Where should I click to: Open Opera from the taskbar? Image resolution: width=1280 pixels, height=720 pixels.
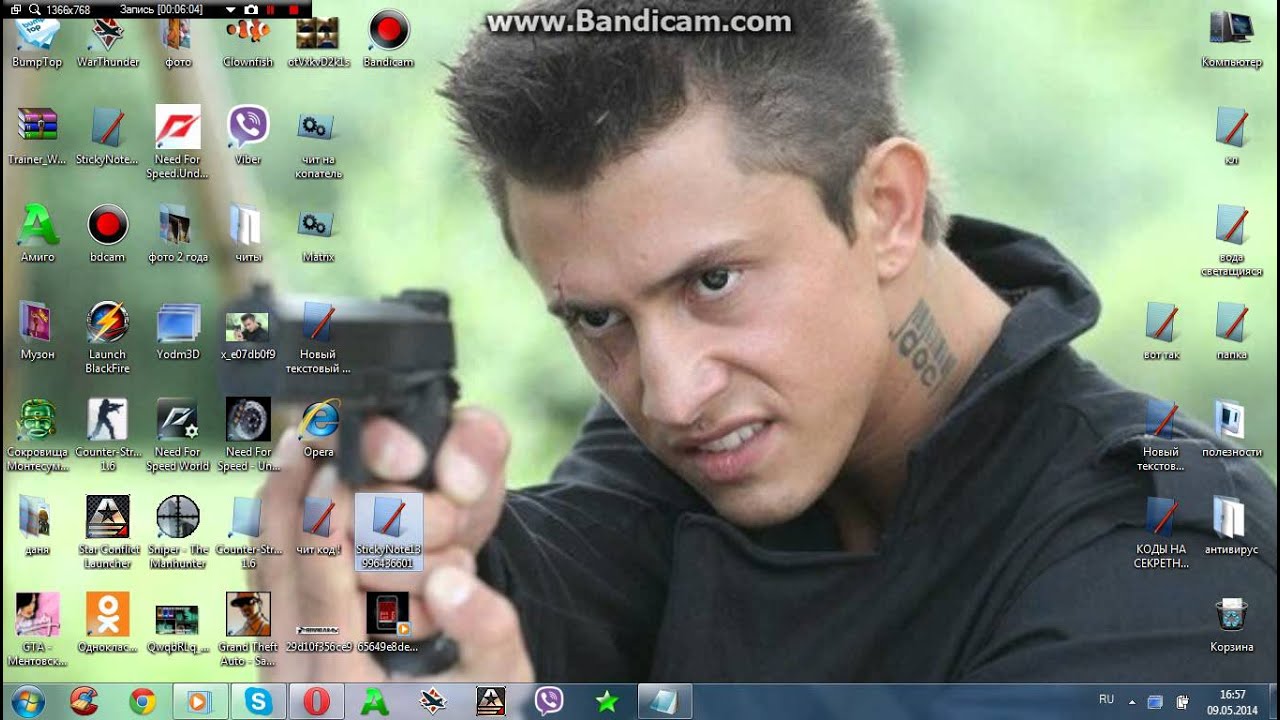pos(316,702)
